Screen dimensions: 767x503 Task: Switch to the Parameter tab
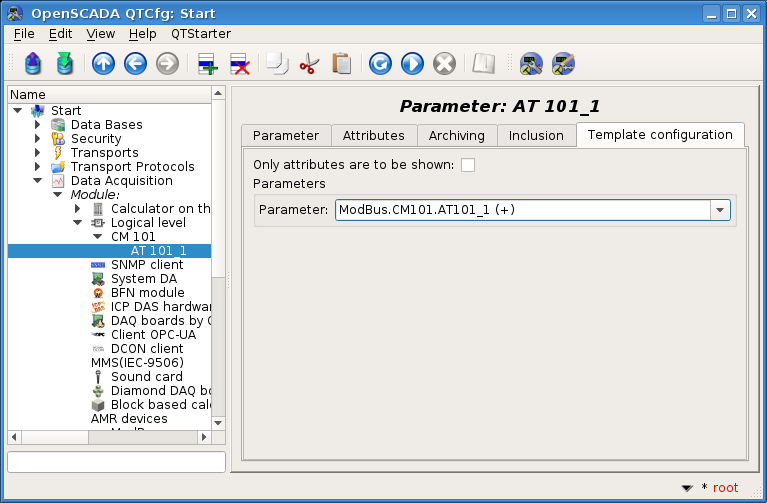point(286,136)
